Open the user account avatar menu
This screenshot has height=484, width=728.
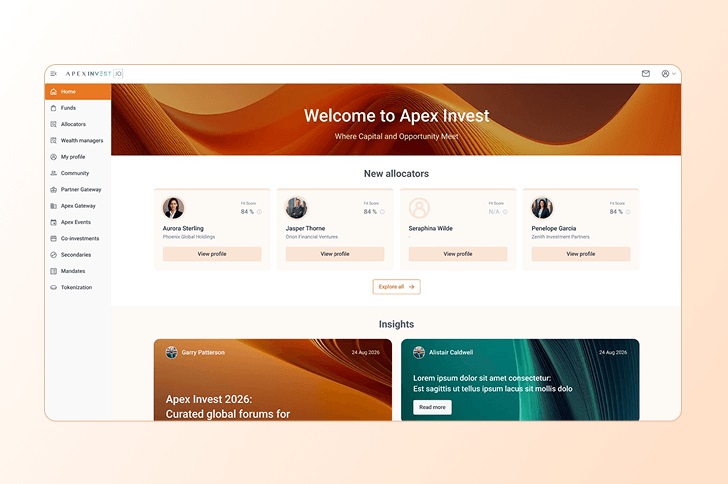click(x=668, y=73)
